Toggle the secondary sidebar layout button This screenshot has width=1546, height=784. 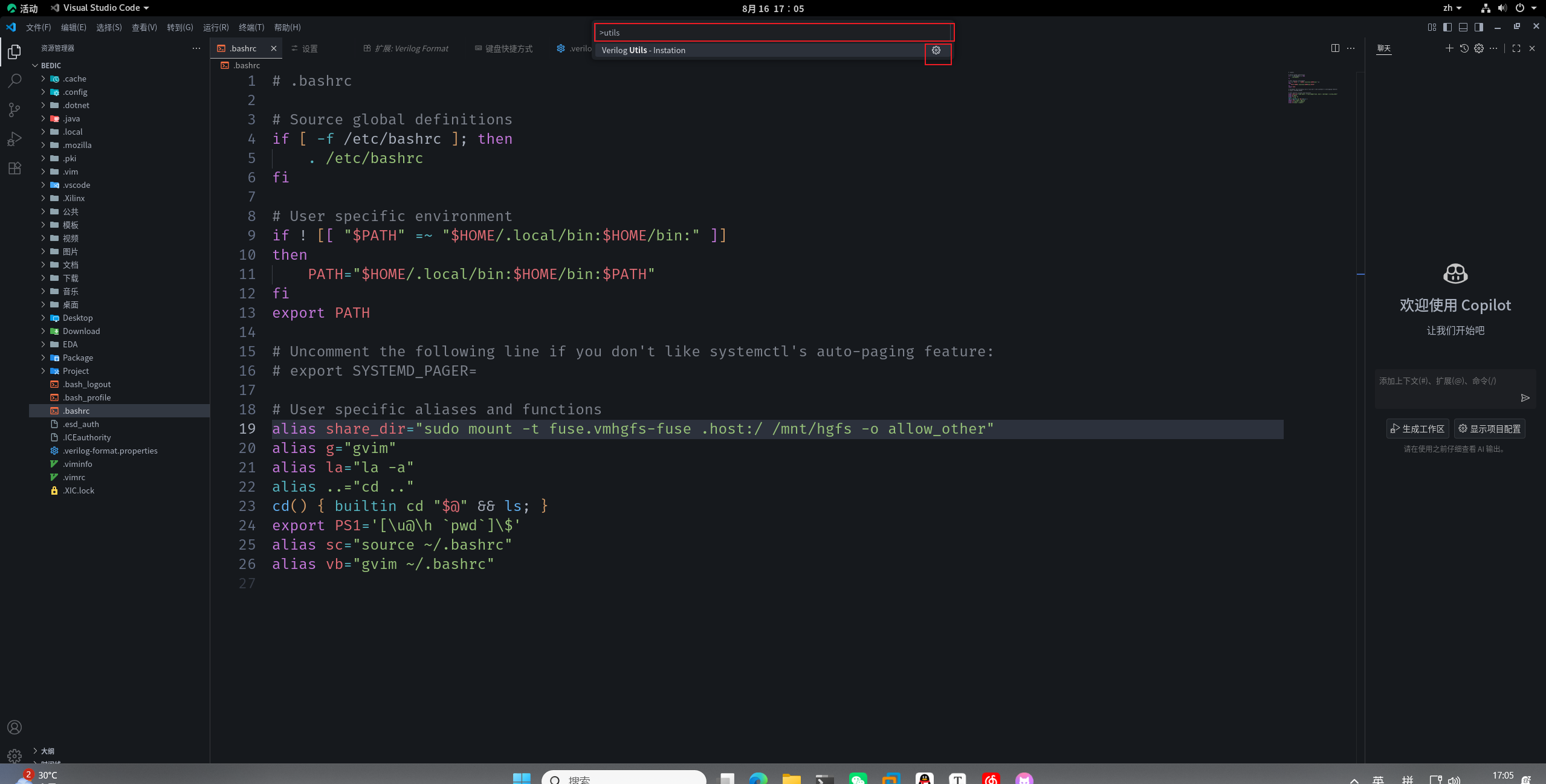point(1479,27)
